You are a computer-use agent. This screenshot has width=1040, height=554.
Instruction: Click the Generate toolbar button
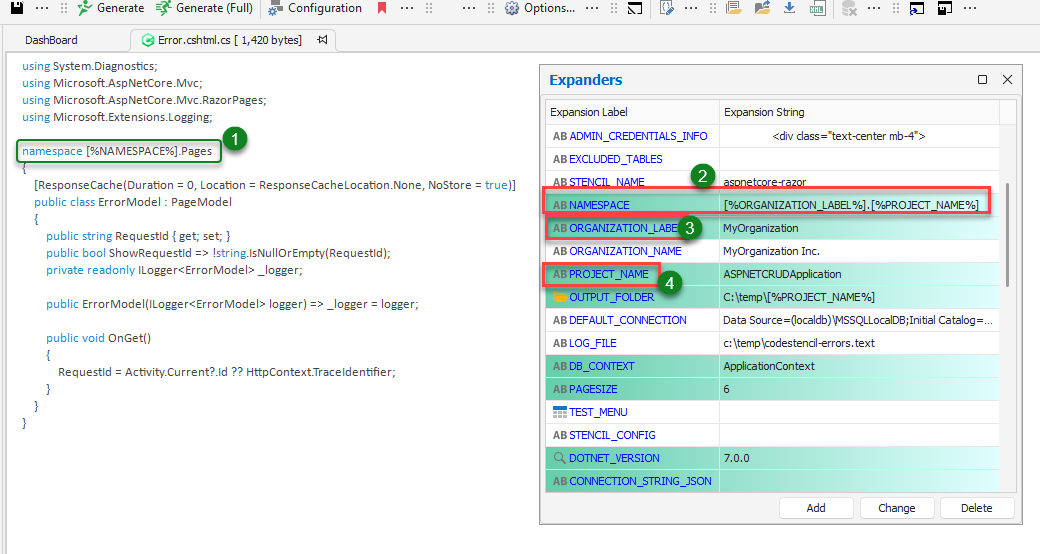(x=110, y=8)
